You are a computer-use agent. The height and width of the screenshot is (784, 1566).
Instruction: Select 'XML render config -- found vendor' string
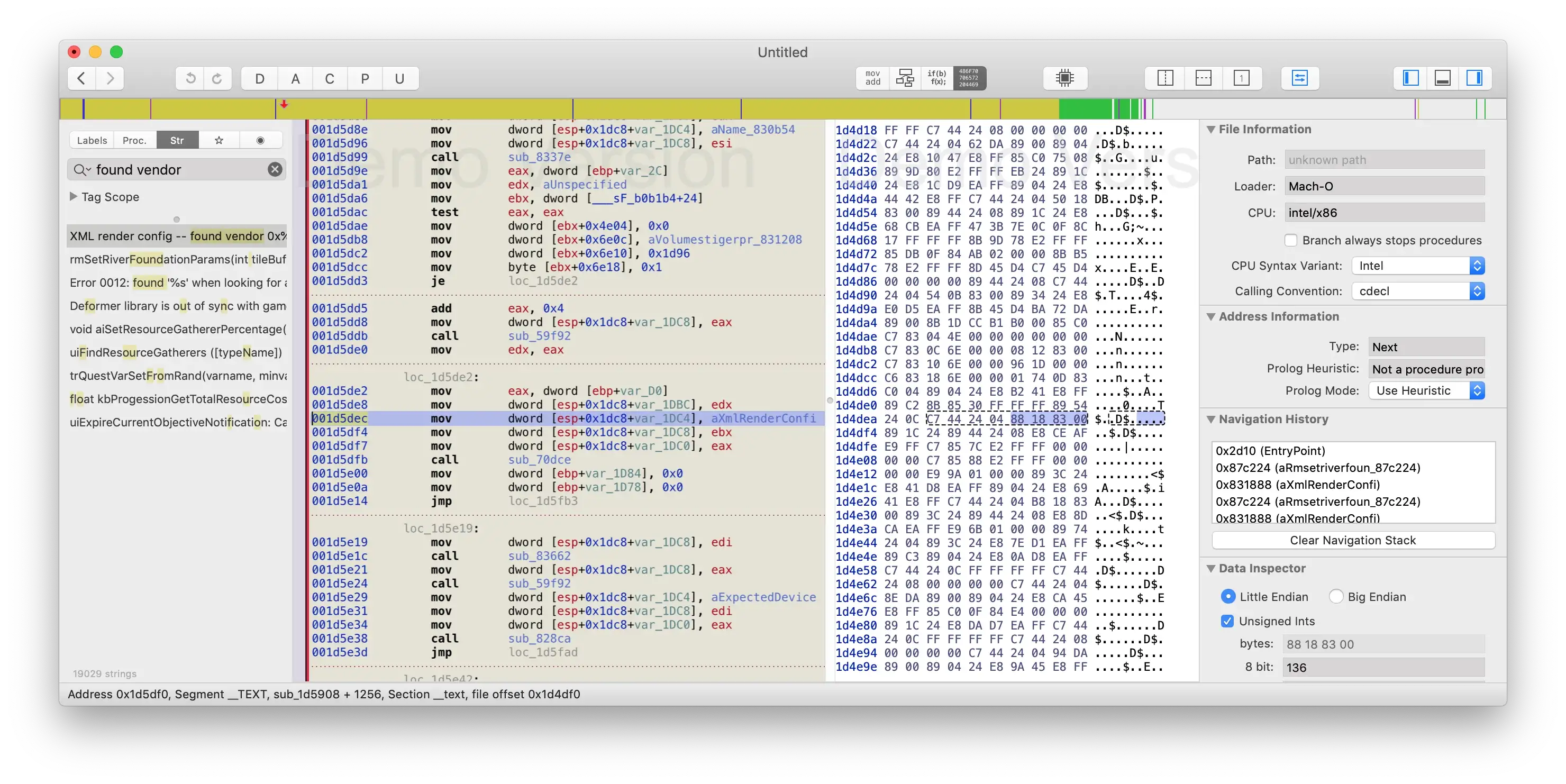click(x=177, y=236)
